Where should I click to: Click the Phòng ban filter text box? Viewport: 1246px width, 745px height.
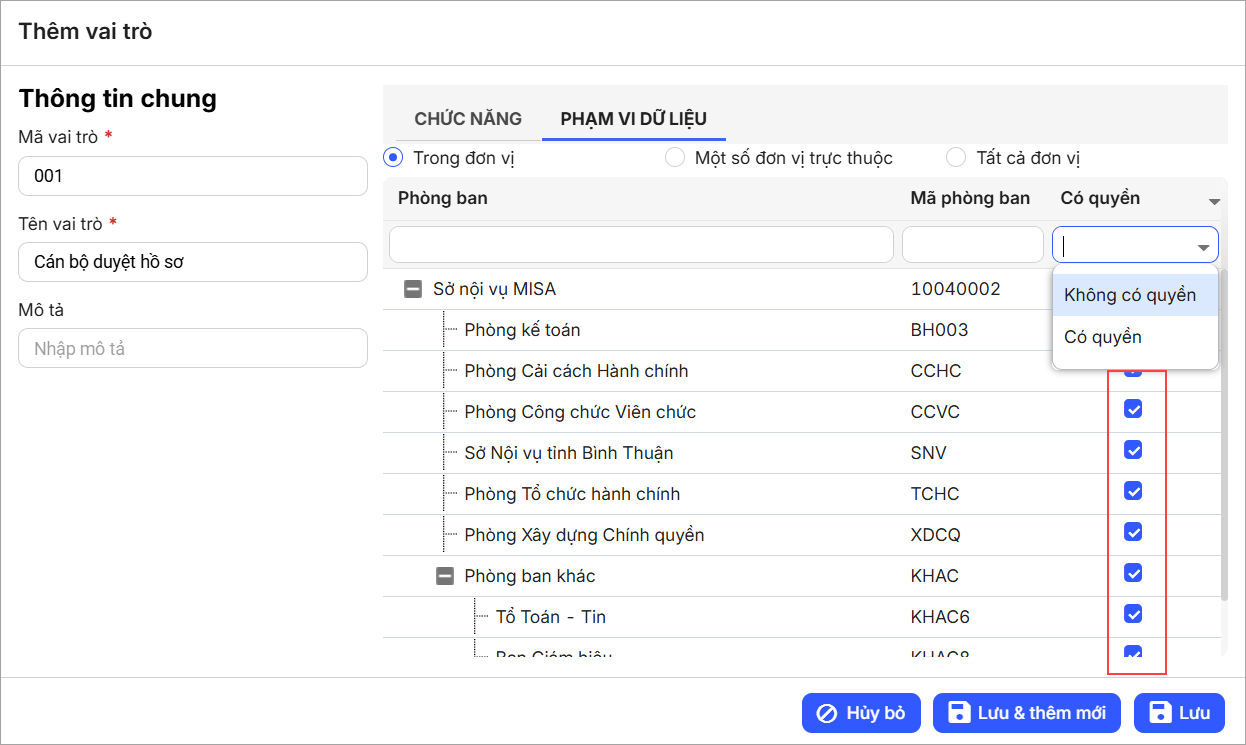coord(641,245)
